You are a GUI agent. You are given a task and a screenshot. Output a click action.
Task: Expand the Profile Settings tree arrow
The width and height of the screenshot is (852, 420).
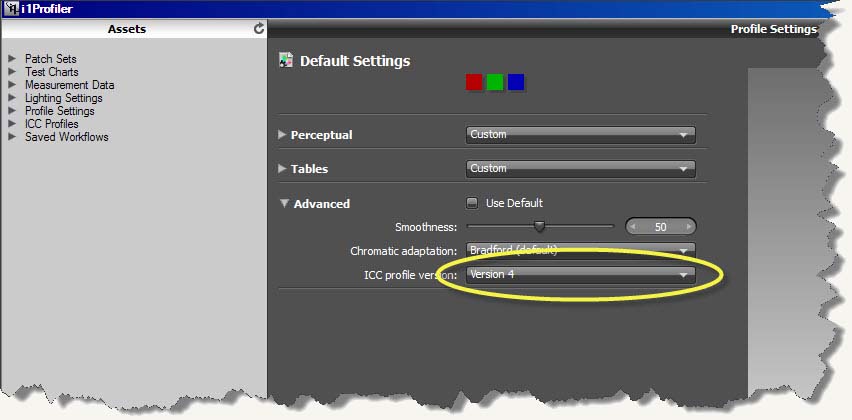click(12, 111)
